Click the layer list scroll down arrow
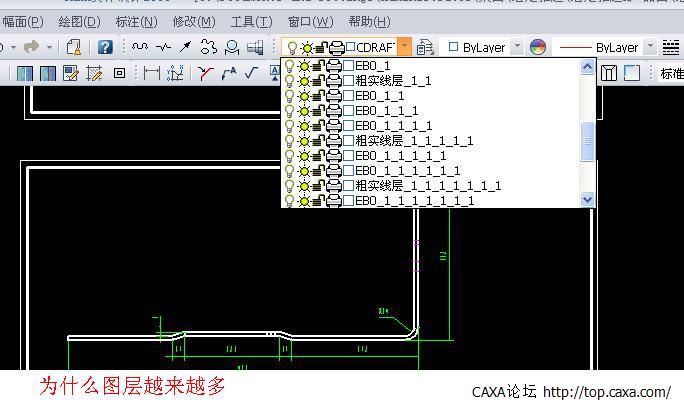 [588, 200]
